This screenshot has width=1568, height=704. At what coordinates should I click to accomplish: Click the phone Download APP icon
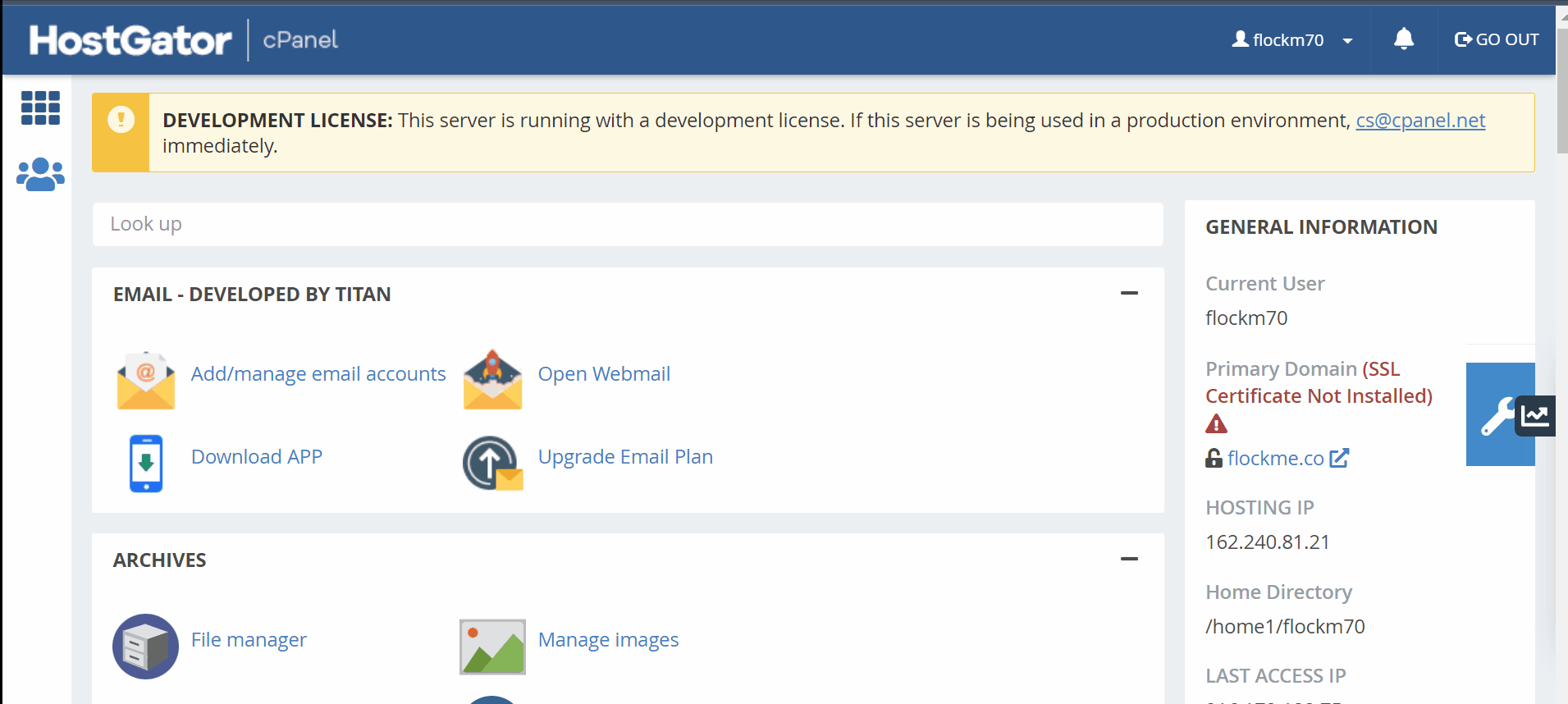[x=146, y=464]
